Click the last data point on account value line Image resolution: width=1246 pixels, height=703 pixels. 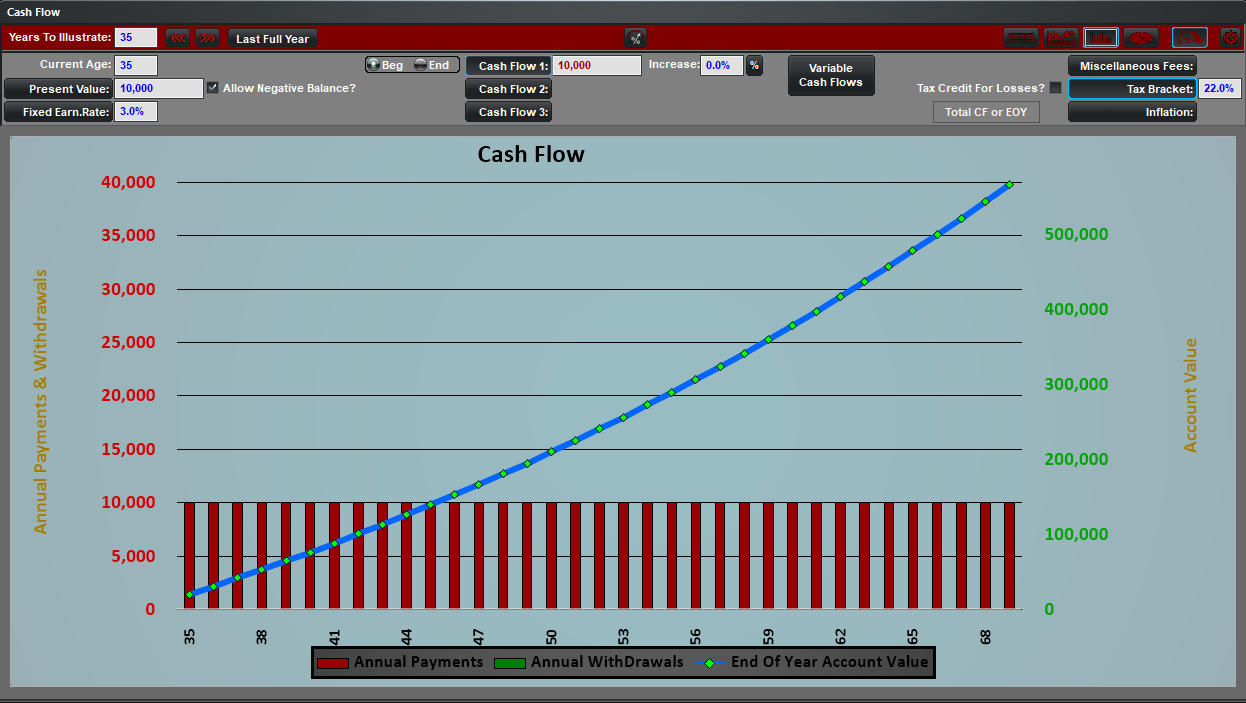[x=1009, y=184]
